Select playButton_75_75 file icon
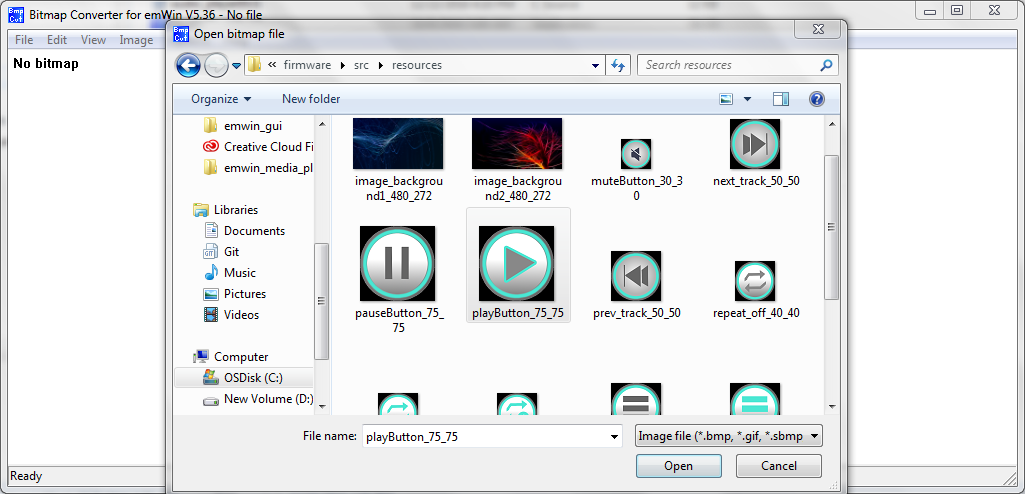The height and width of the screenshot is (494, 1025). tap(516, 263)
